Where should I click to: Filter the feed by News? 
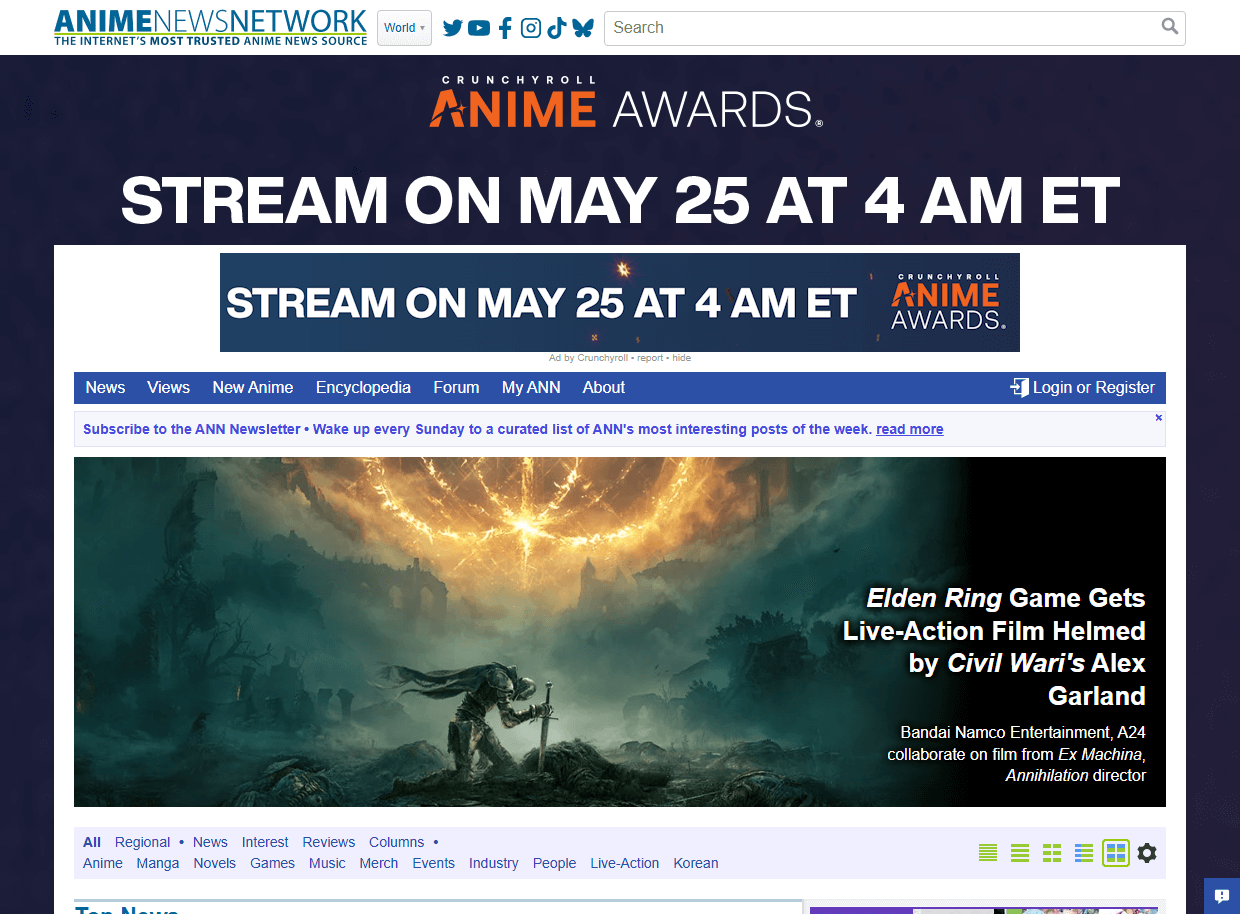pyautogui.click(x=210, y=842)
